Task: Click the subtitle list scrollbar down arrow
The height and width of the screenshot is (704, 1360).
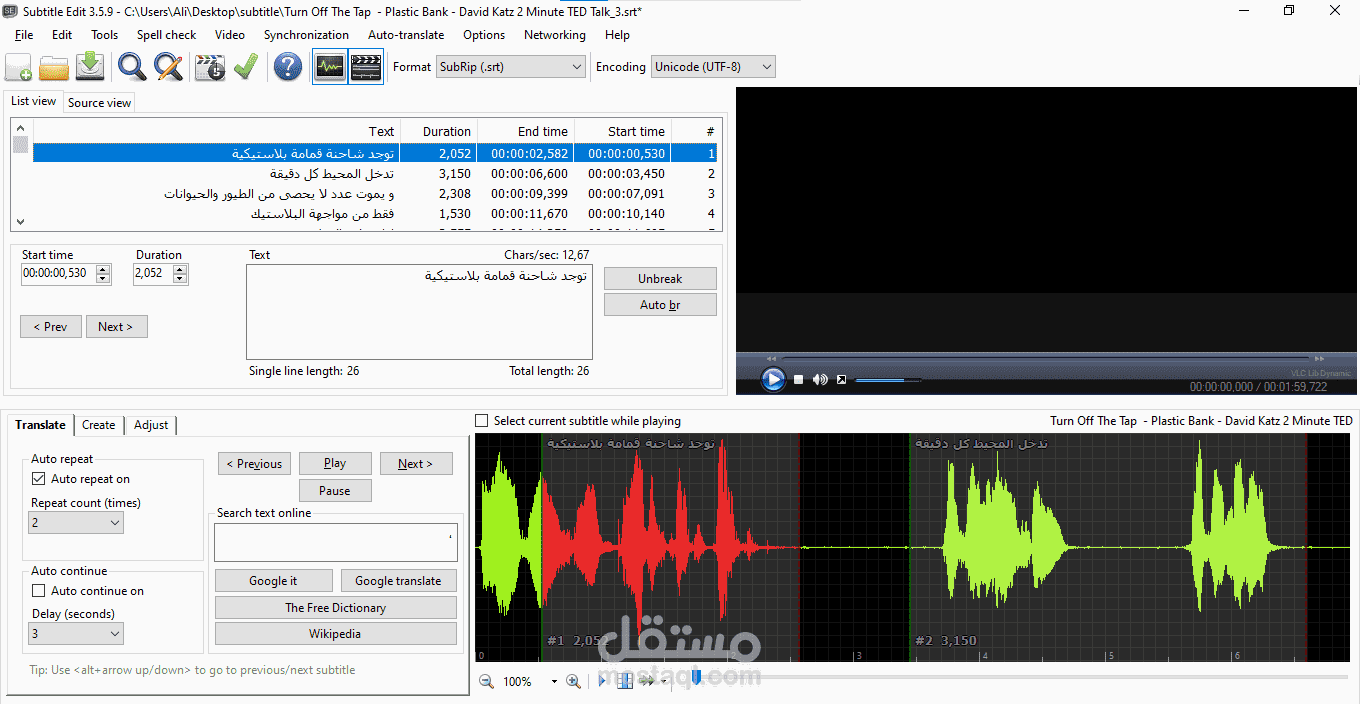Action: (20, 222)
